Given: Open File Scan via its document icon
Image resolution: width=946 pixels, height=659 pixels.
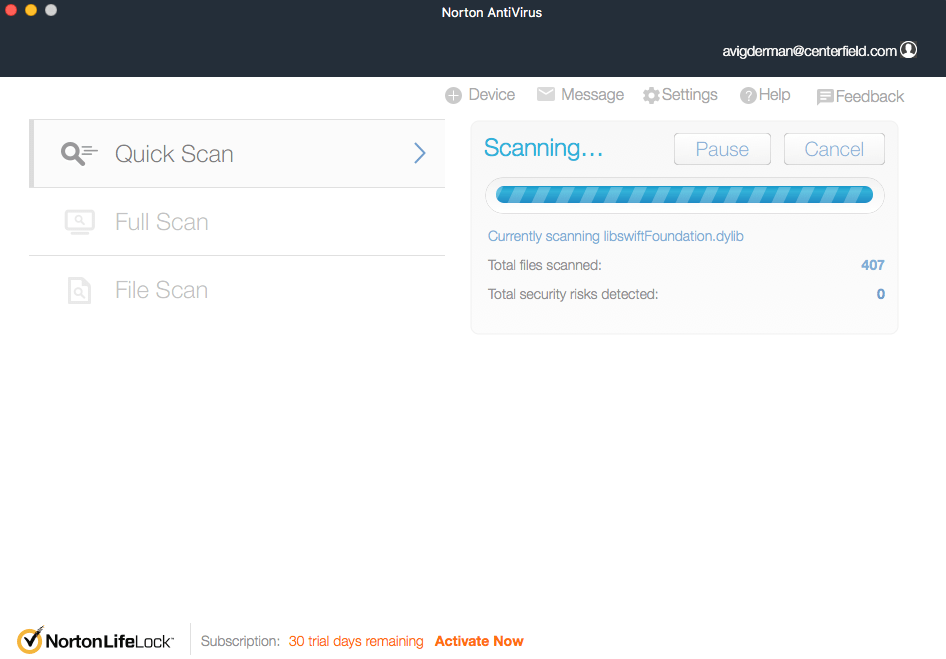Looking at the screenshot, I should [79, 290].
